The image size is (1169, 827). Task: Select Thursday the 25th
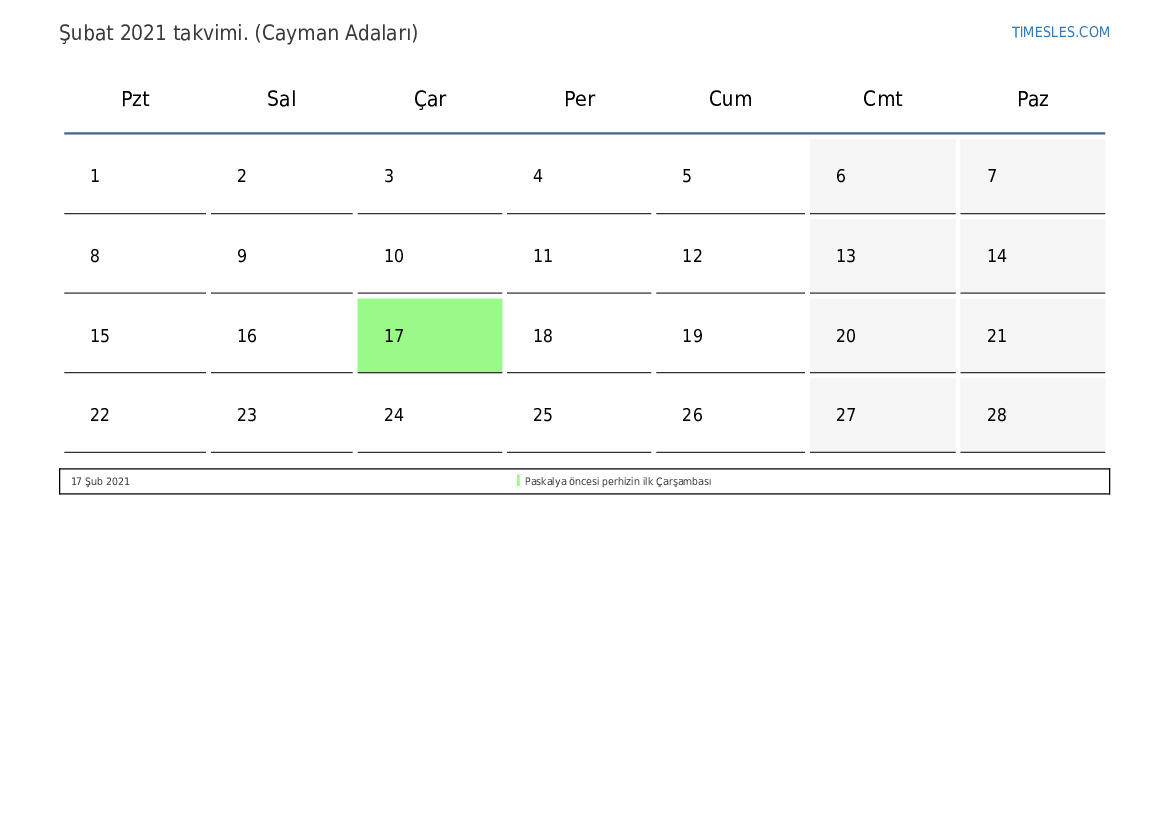[579, 415]
